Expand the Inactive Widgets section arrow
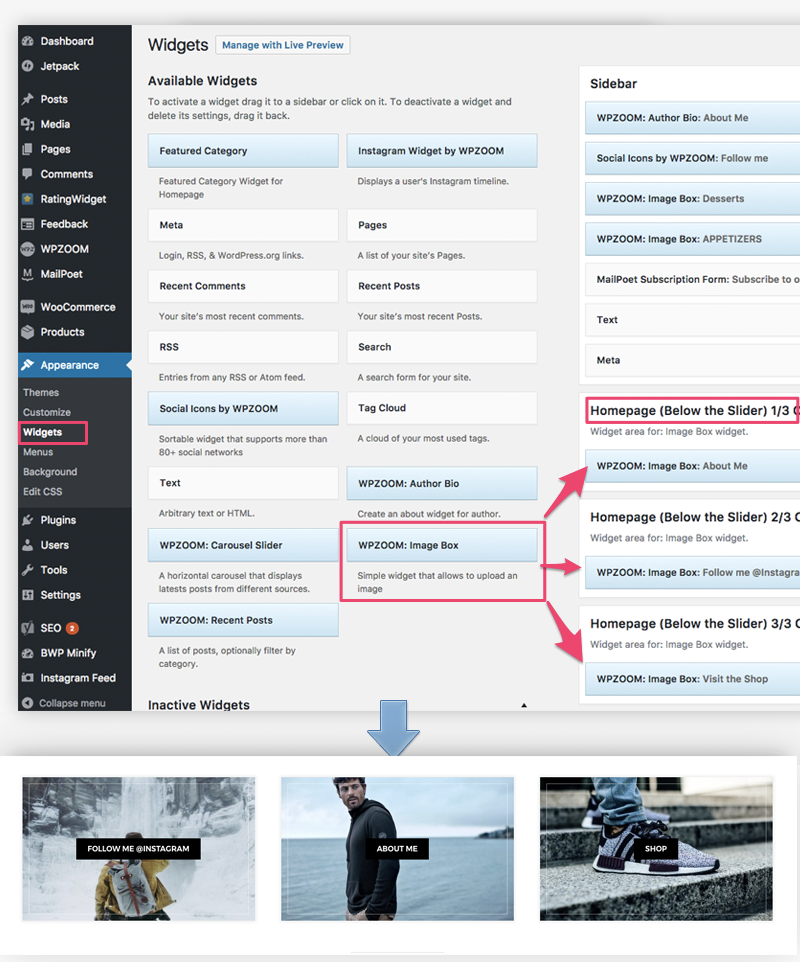 click(x=523, y=705)
